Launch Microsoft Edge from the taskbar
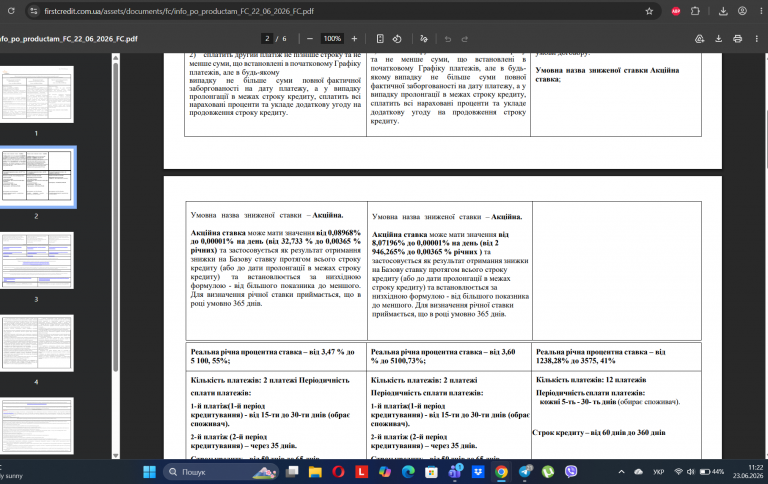768x484 pixels. [408, 472]
